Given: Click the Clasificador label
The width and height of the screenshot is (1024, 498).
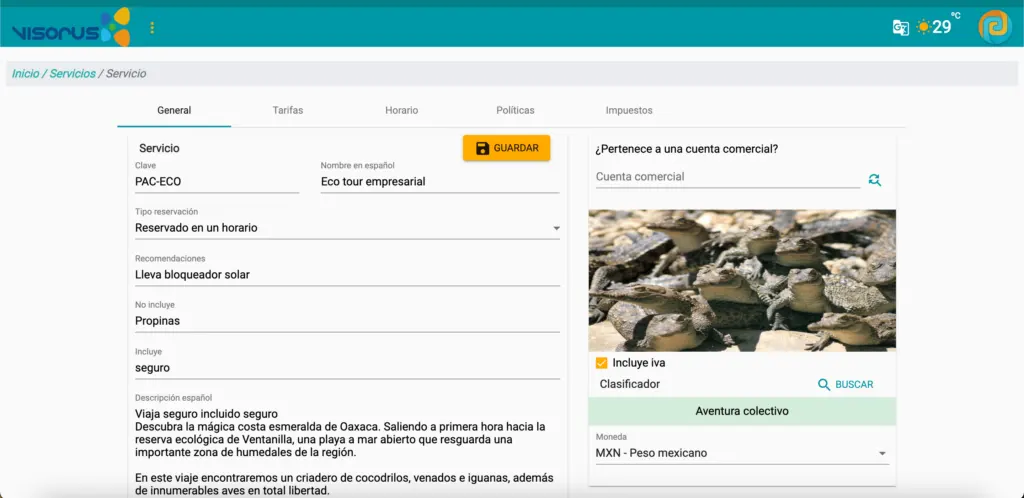Looking at the screenshot, I should [630, 384].
